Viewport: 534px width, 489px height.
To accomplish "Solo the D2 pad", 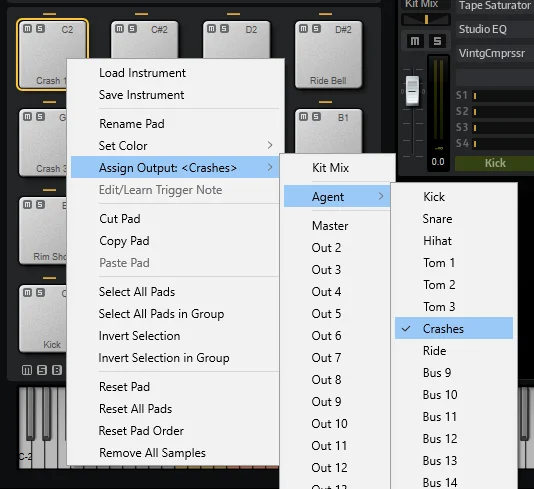I will 224,29.
